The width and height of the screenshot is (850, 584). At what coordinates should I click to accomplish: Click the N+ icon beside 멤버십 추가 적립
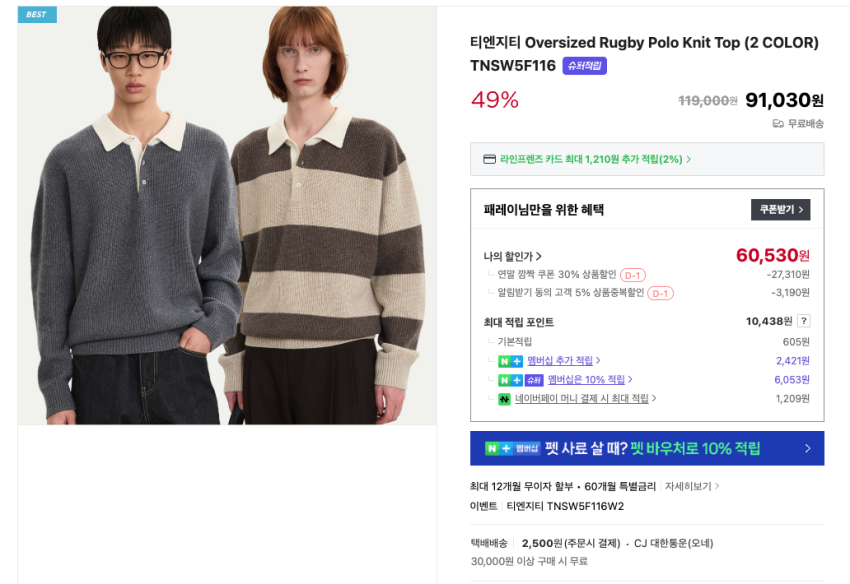[510, 361]
